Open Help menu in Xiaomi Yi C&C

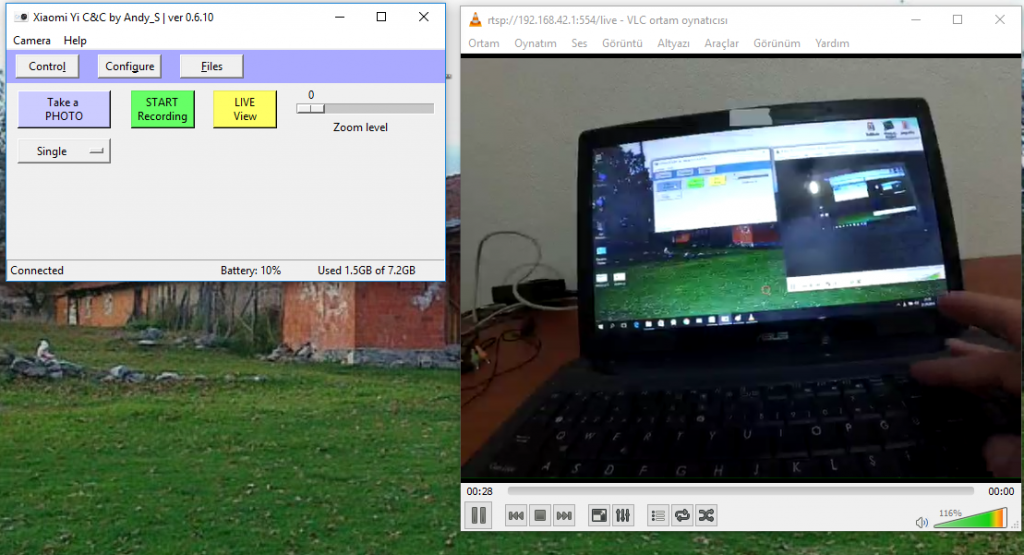tap(75, 40)
